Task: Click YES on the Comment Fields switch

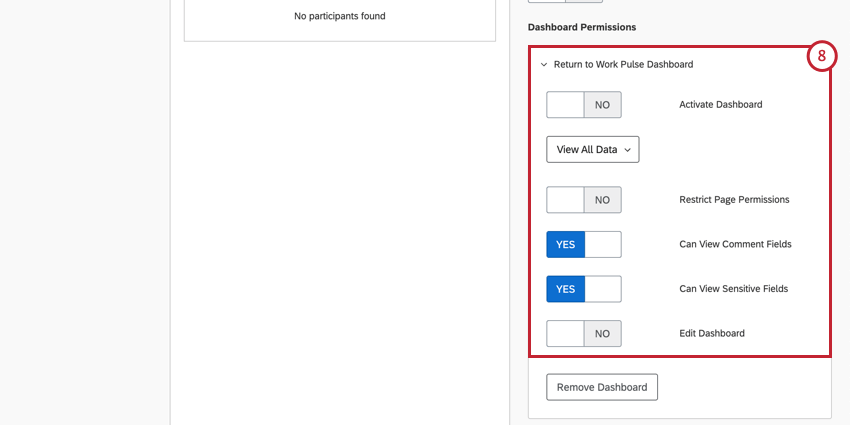Action: coord(565,245)
